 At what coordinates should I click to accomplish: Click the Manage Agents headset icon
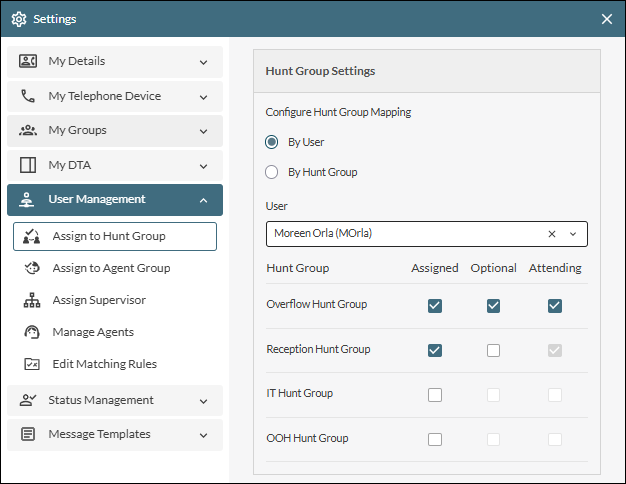point(32,332)
